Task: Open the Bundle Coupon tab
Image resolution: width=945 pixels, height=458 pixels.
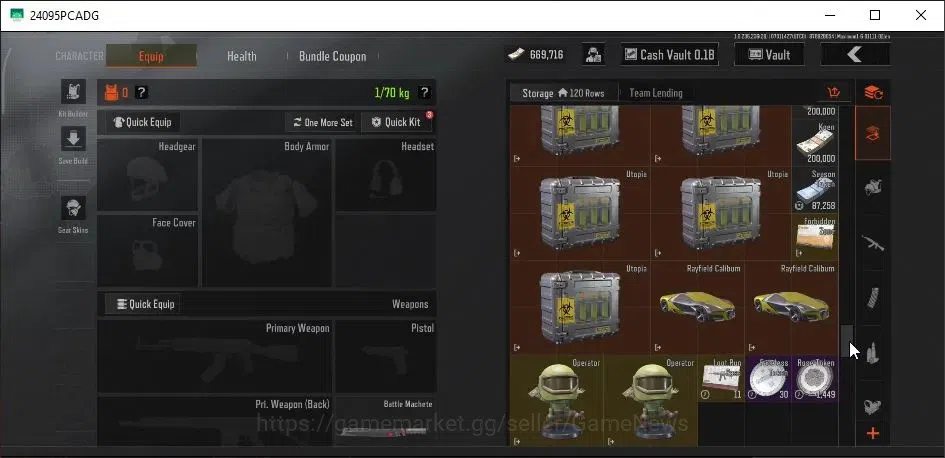Action: (x=332, y=56)
